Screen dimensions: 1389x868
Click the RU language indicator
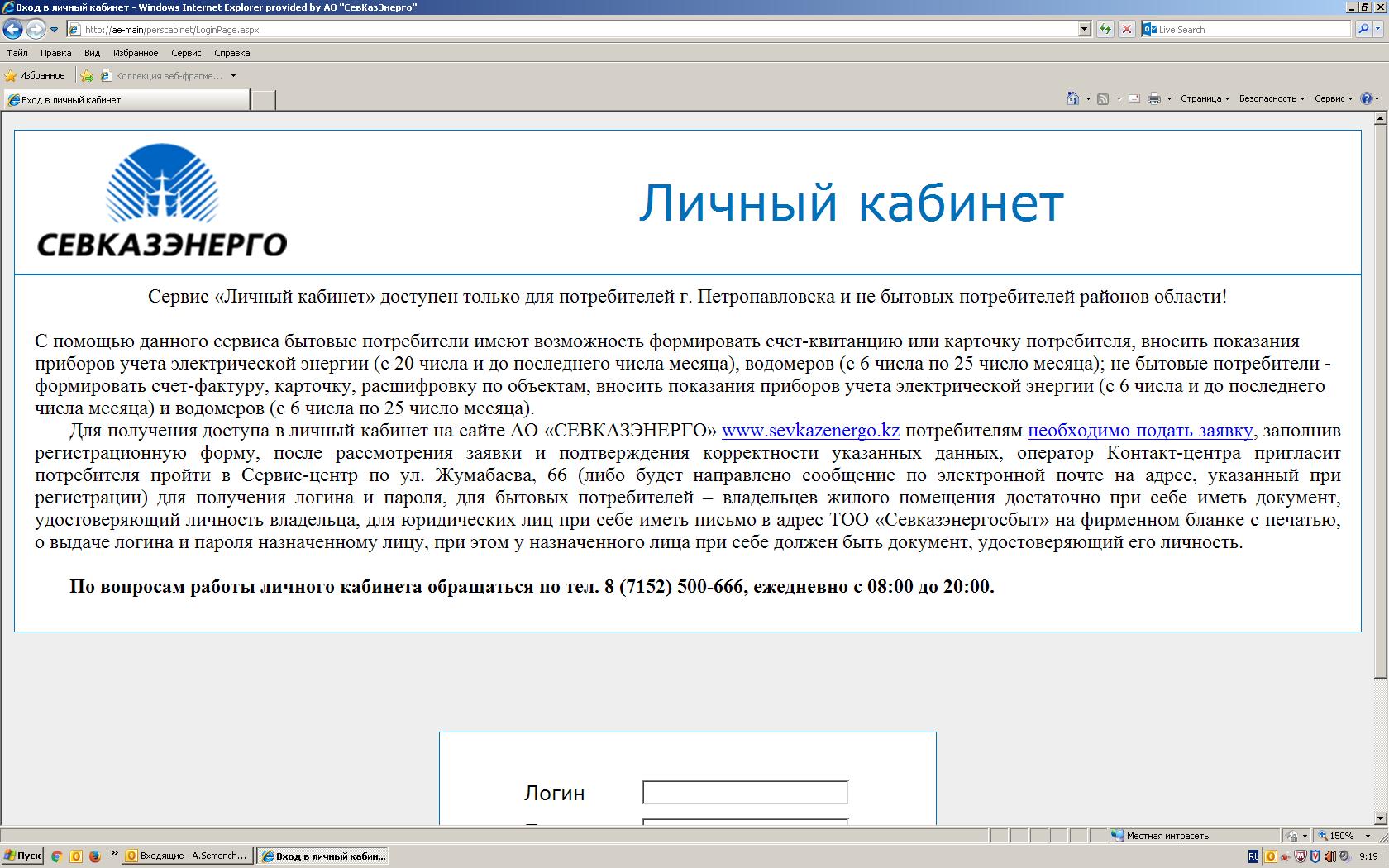1253,856
